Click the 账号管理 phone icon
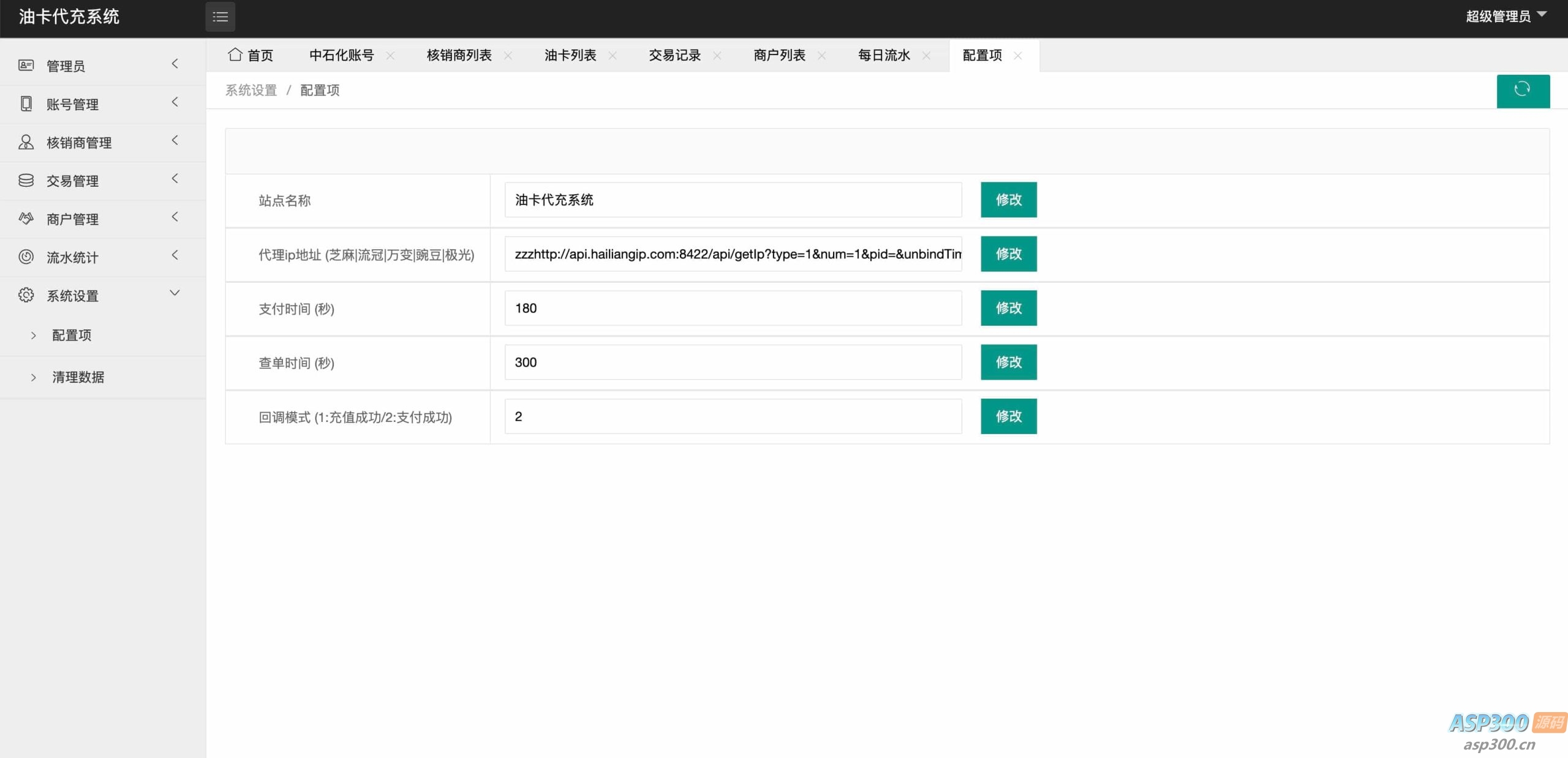The image size is (1568, 758). point(26,103)
